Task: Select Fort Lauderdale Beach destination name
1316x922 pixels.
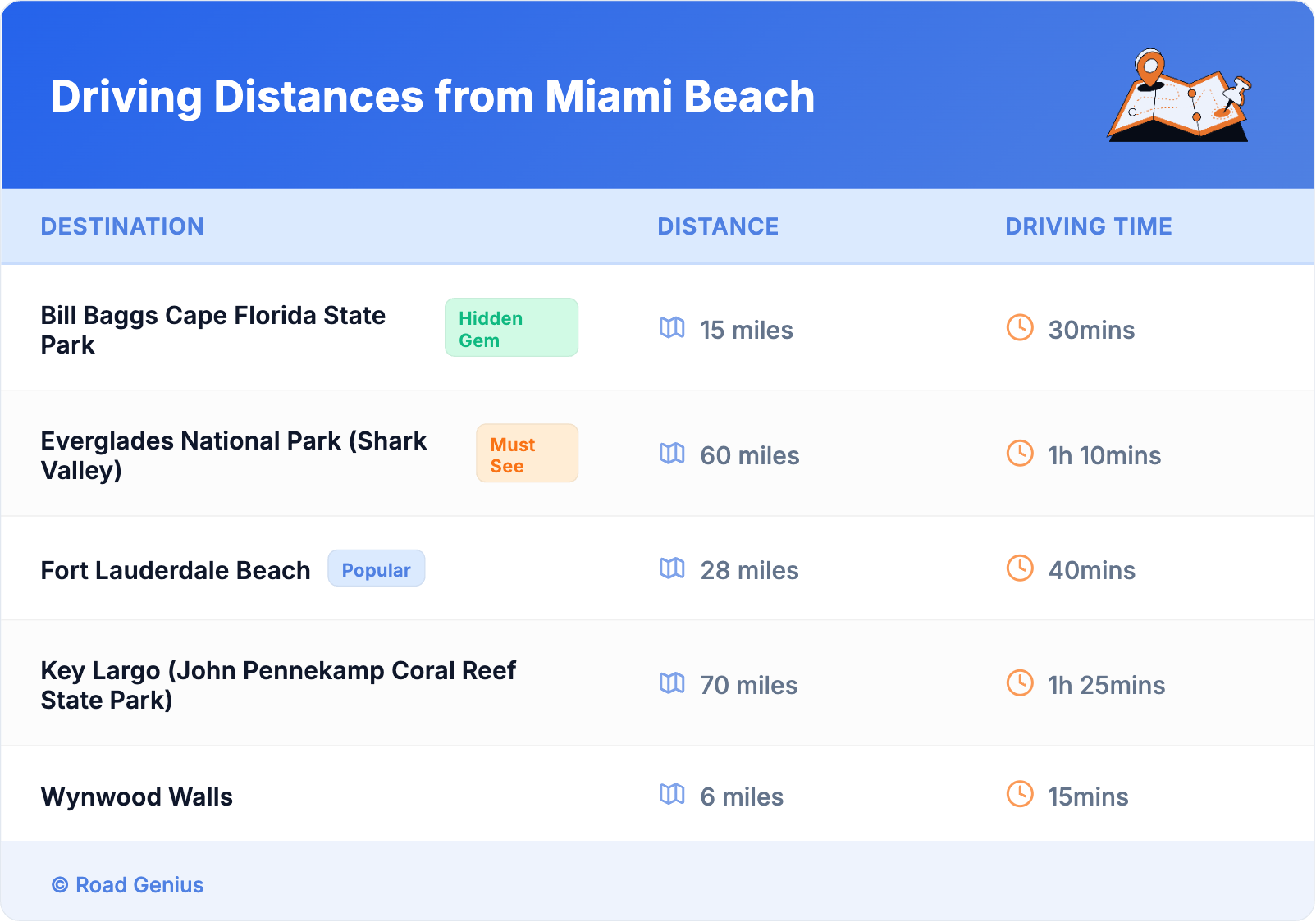Action: pyautogui.click(x=176, y=570)
